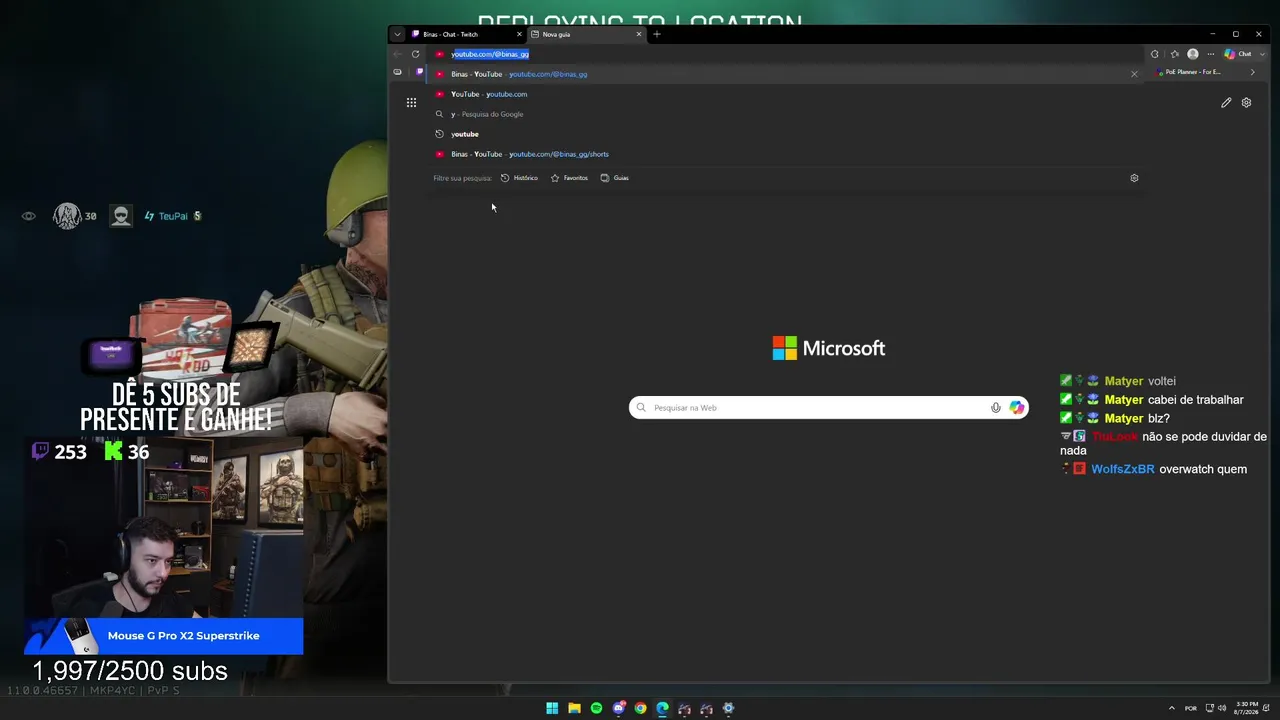Viewport: 1280px width, 720px height.
Task: Switch to the Binas - Chat - Twitch tab
Action: pyautogui.click(x=467, y=34)
